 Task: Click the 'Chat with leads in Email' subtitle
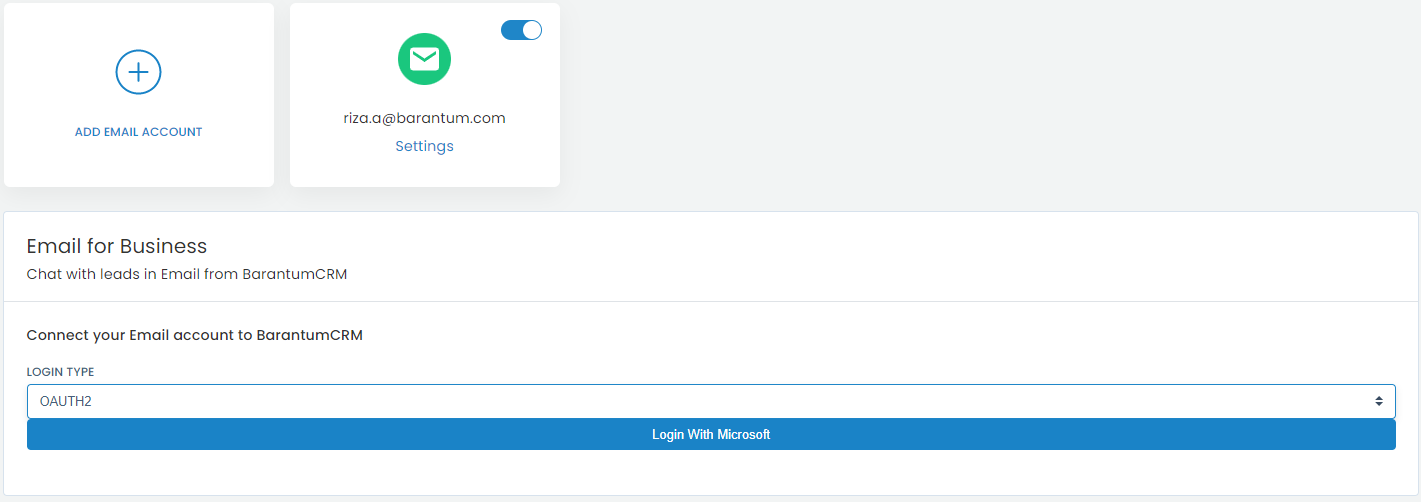click(187, 274)
